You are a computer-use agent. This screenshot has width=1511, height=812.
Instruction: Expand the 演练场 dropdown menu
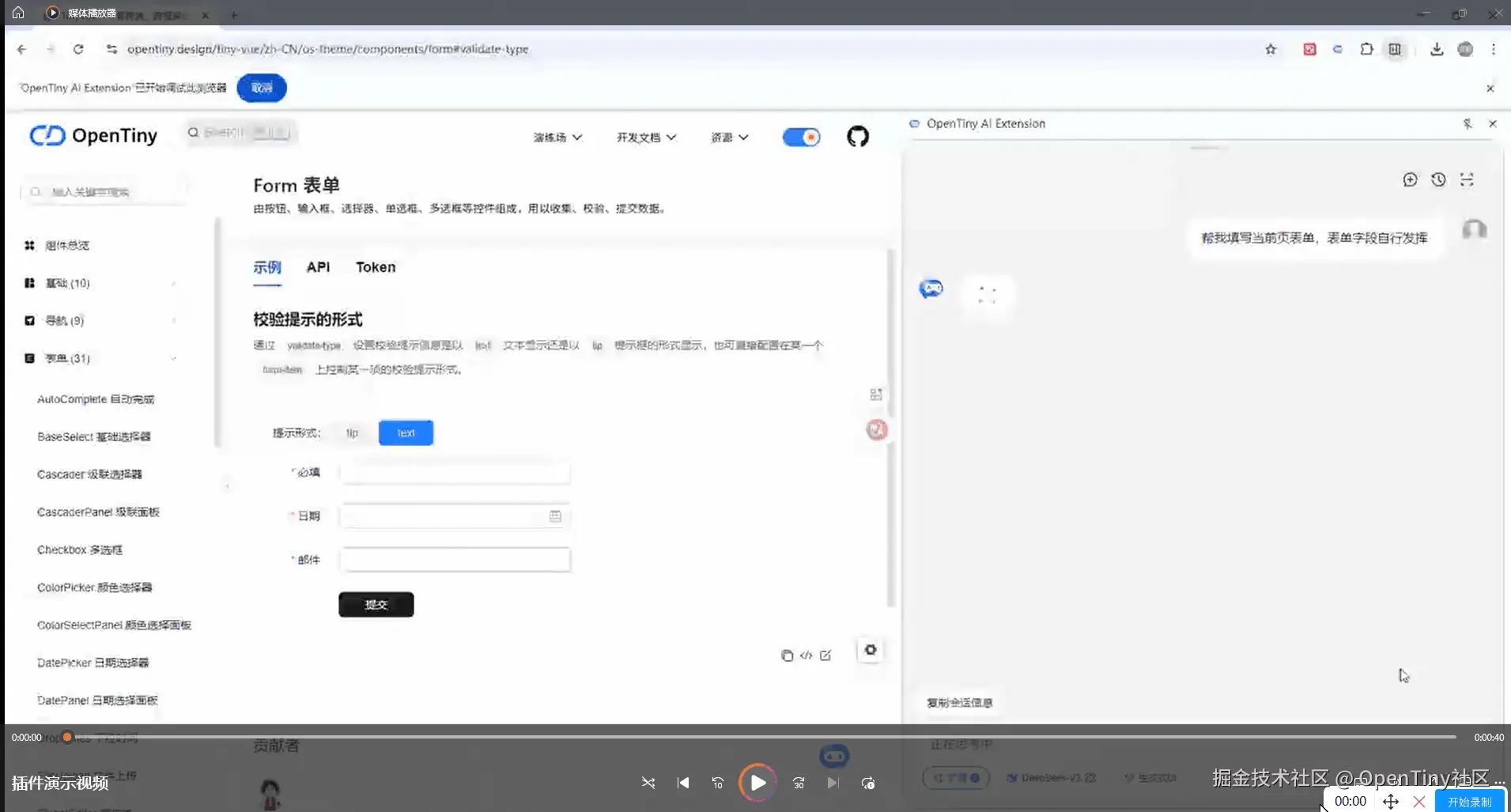(557, 138)
